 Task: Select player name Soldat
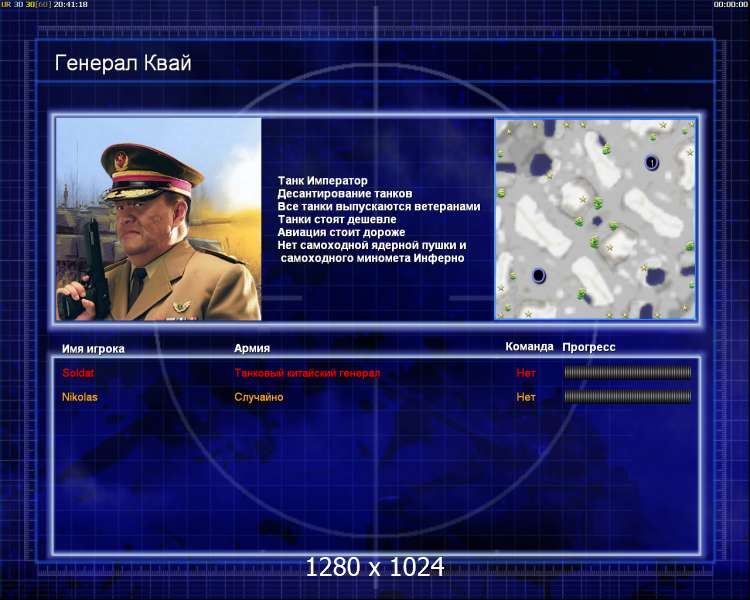(x=78, y=373)
